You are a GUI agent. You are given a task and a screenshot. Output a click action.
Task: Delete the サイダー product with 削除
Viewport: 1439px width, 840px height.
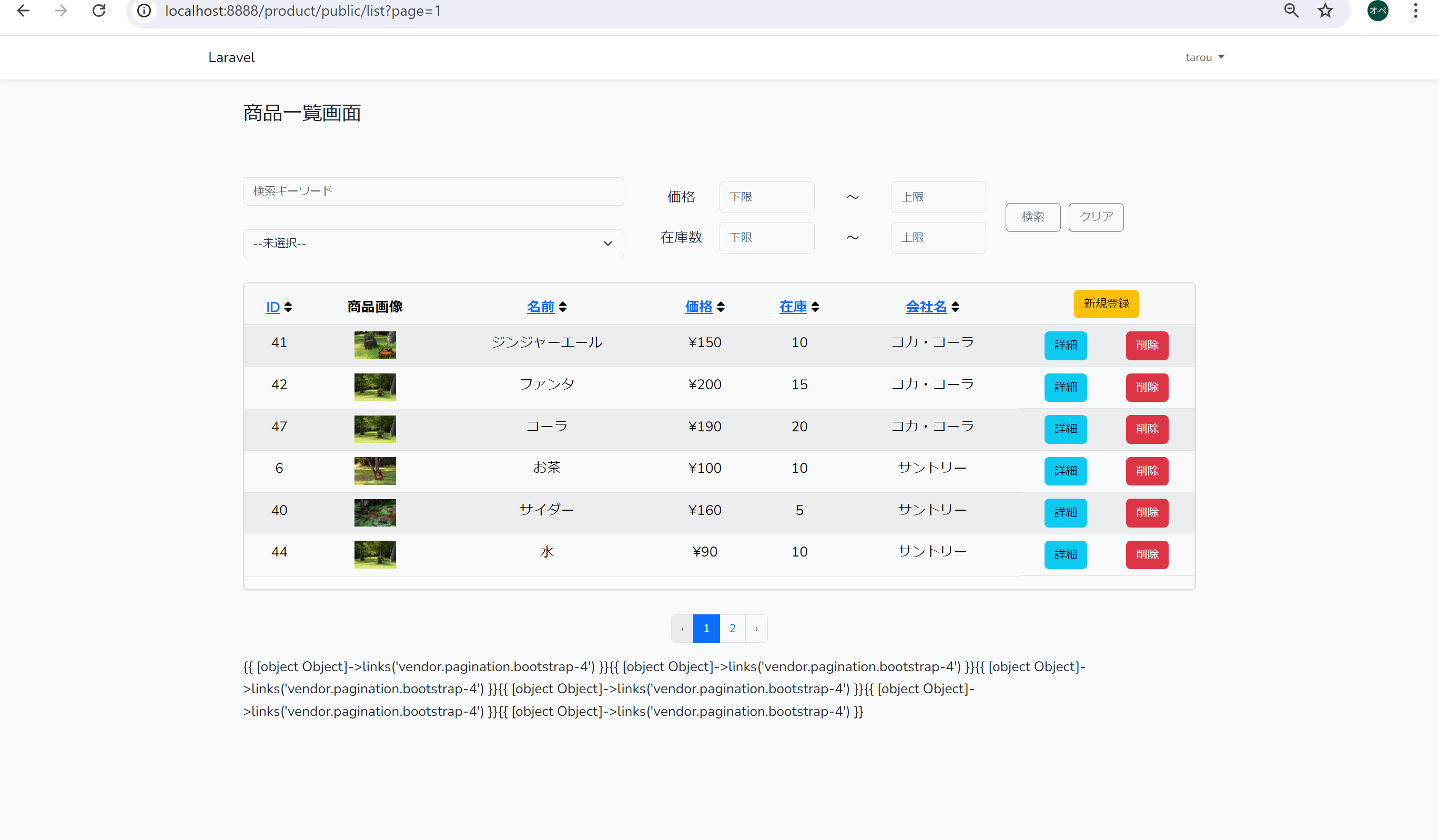click(x=1147, y=513)
